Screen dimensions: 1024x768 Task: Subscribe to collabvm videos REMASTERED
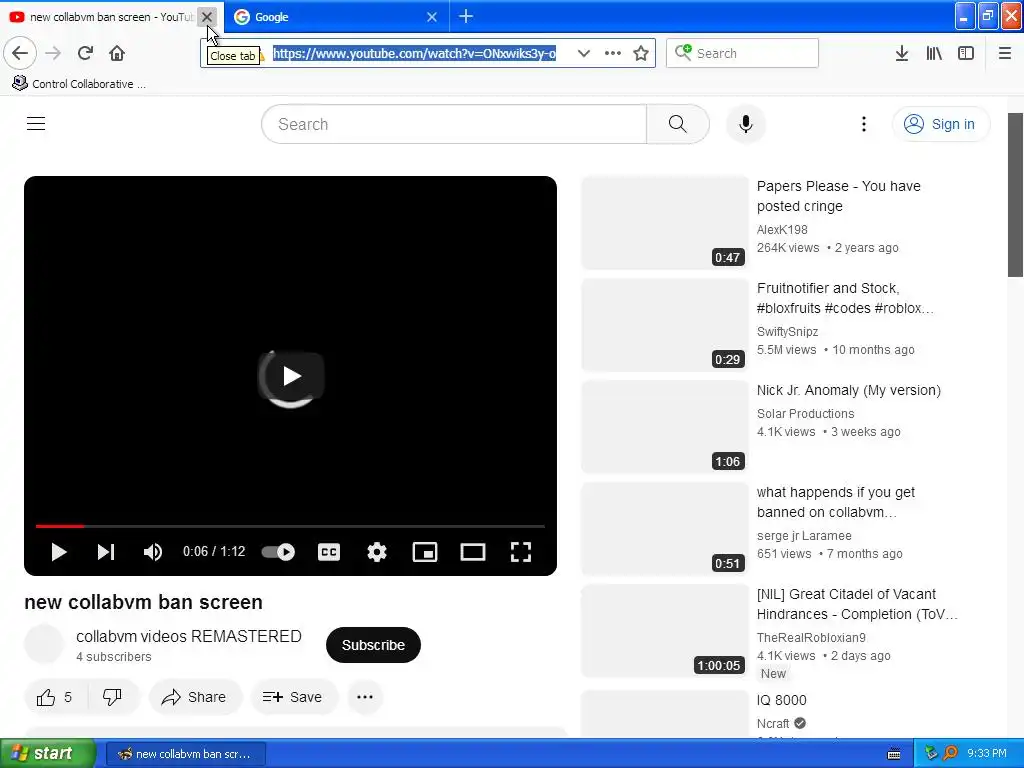click(x=373, y=645)
